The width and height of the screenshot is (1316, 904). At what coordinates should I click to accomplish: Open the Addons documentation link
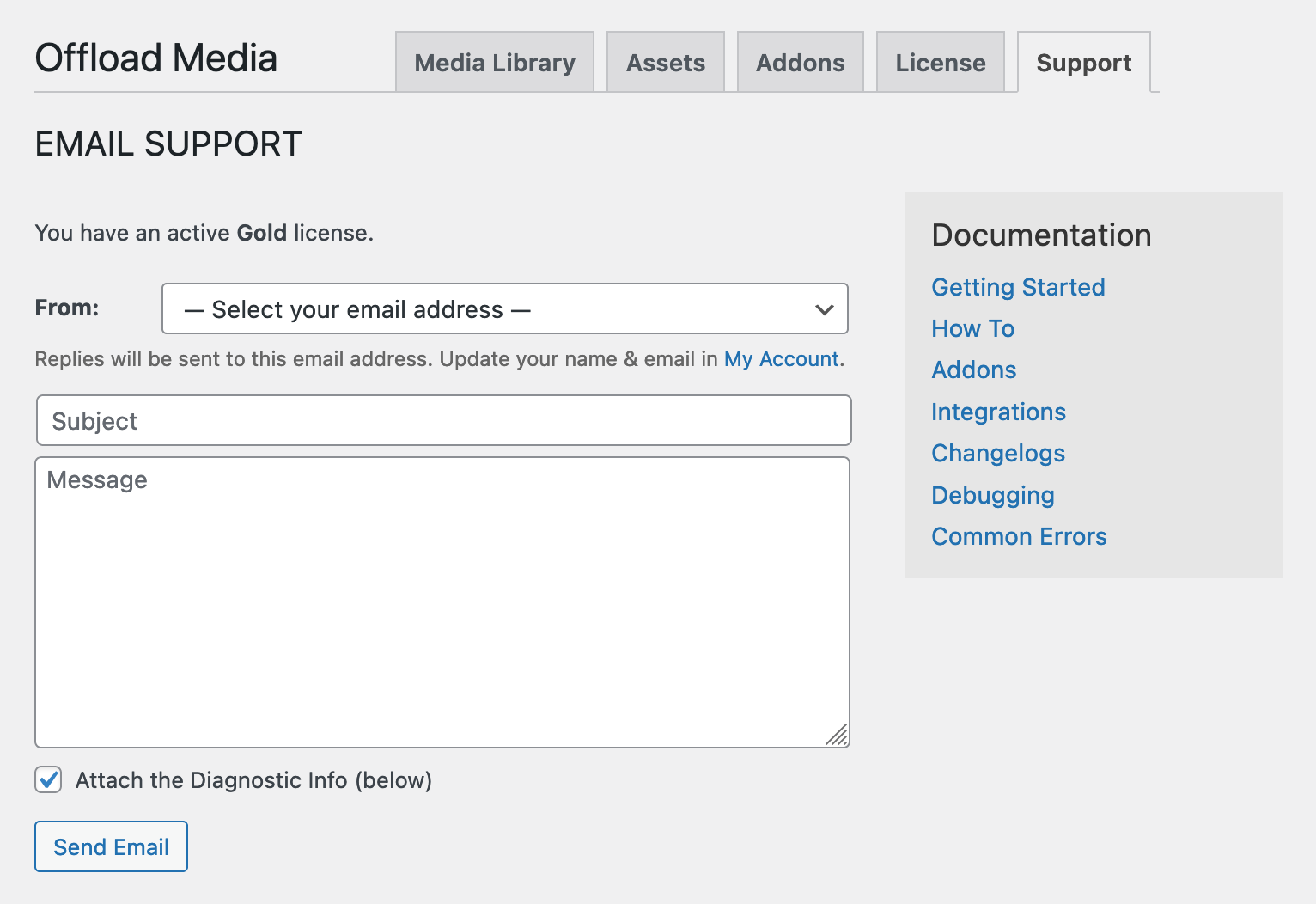[974, 370]
